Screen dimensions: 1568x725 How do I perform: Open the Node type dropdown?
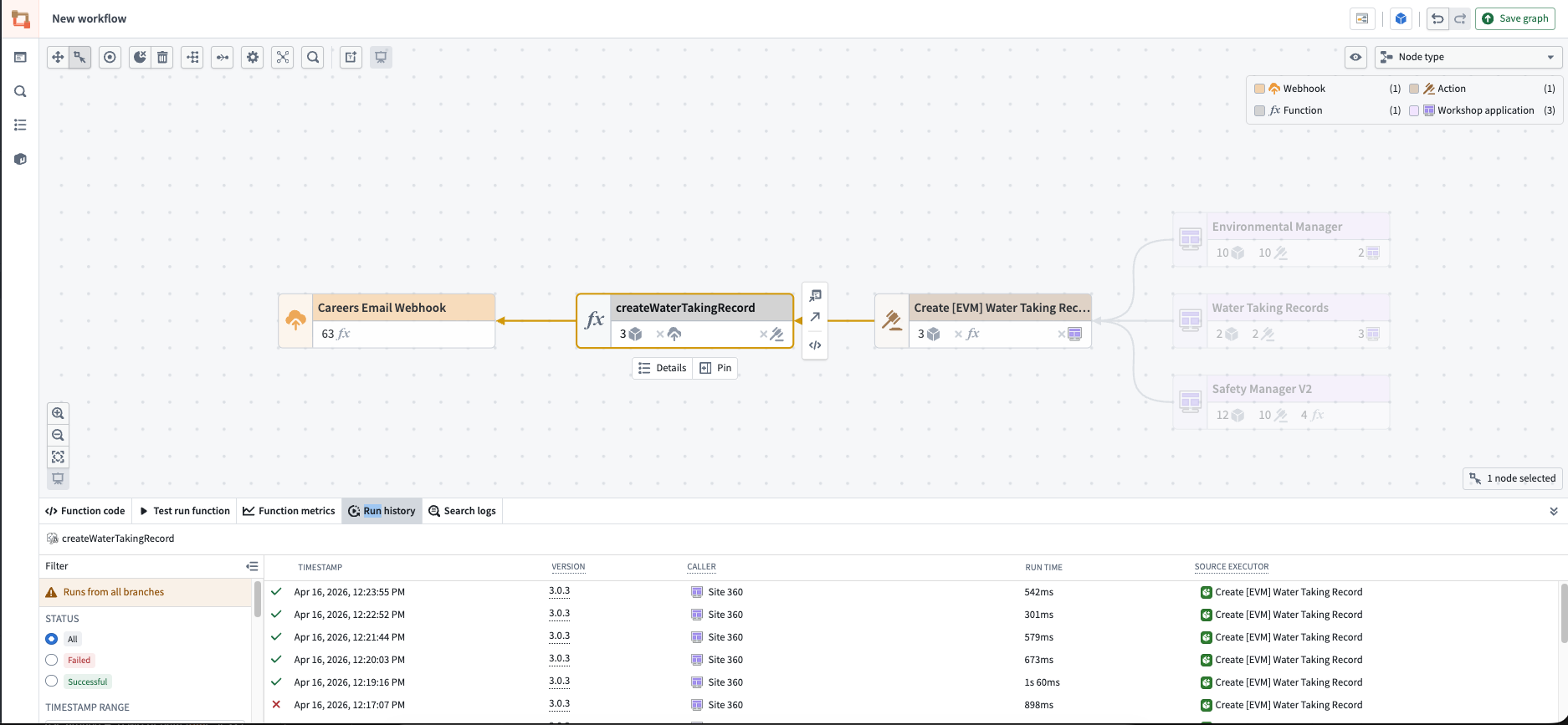[1468, 57]
